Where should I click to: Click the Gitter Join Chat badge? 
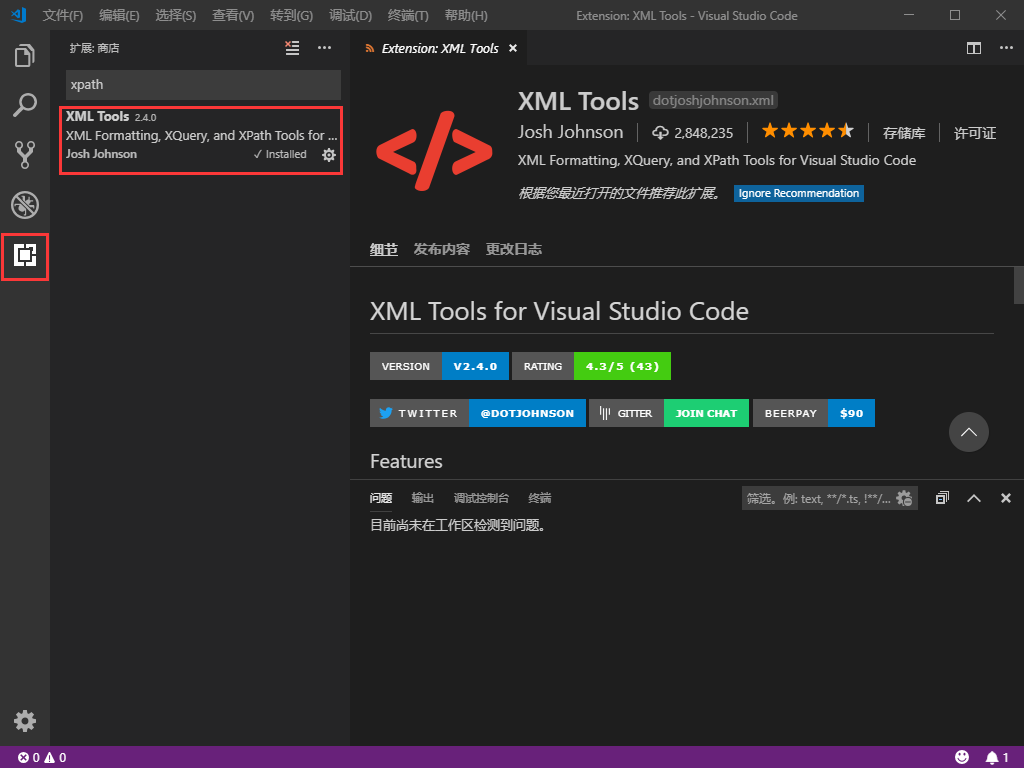pyautogui.click(x=669, y=413)
